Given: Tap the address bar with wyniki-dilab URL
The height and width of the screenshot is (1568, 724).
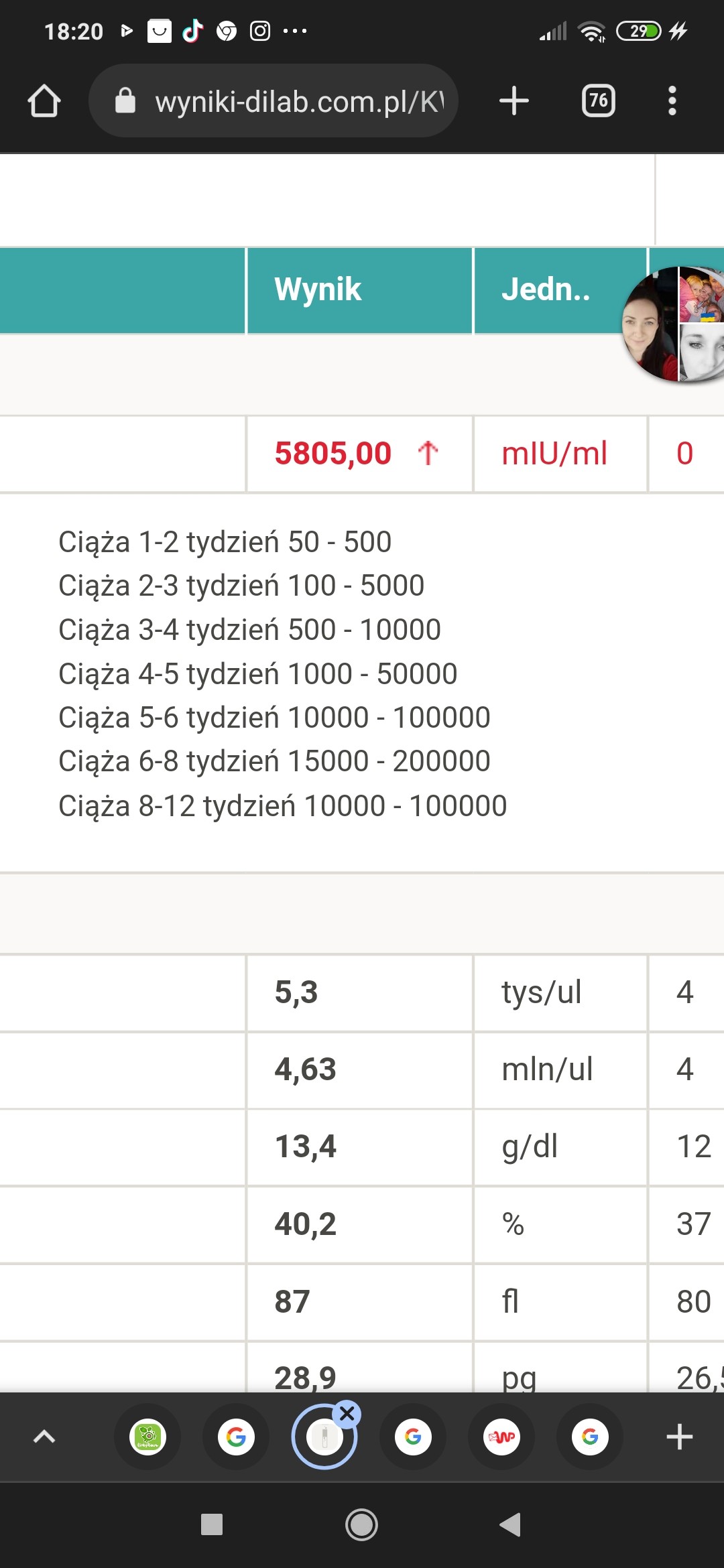Looking at the screenshot, I should click(x=298, y=101).
